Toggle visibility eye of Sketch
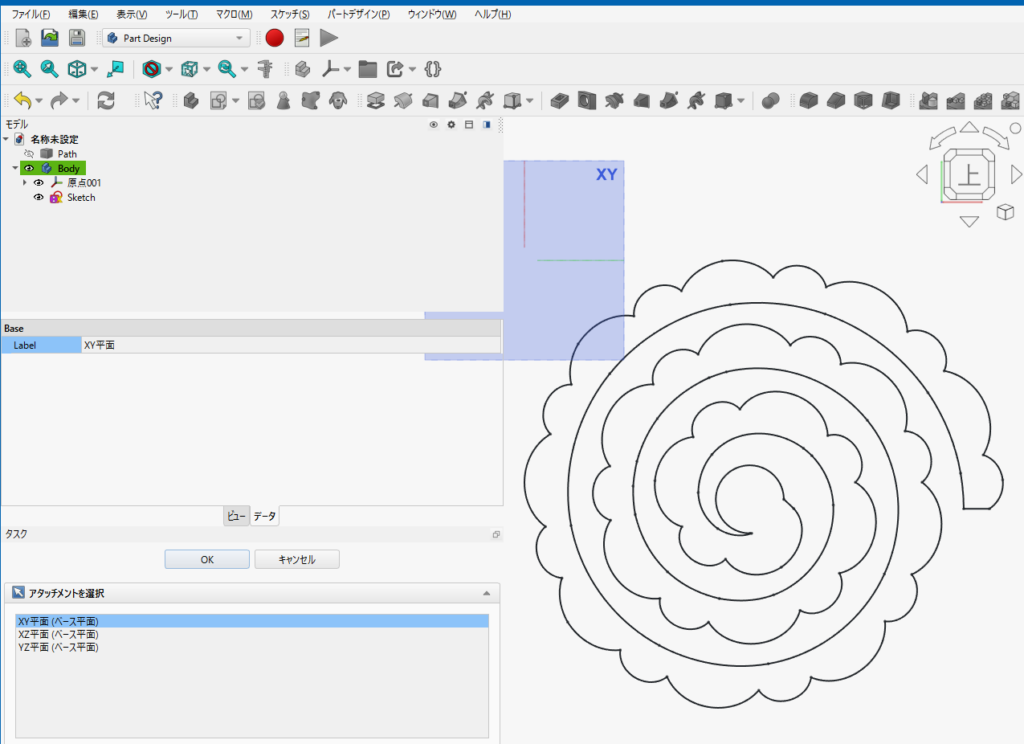This screenshot has height=744, width=1024. pyautogui.click(x=39, y=197)
